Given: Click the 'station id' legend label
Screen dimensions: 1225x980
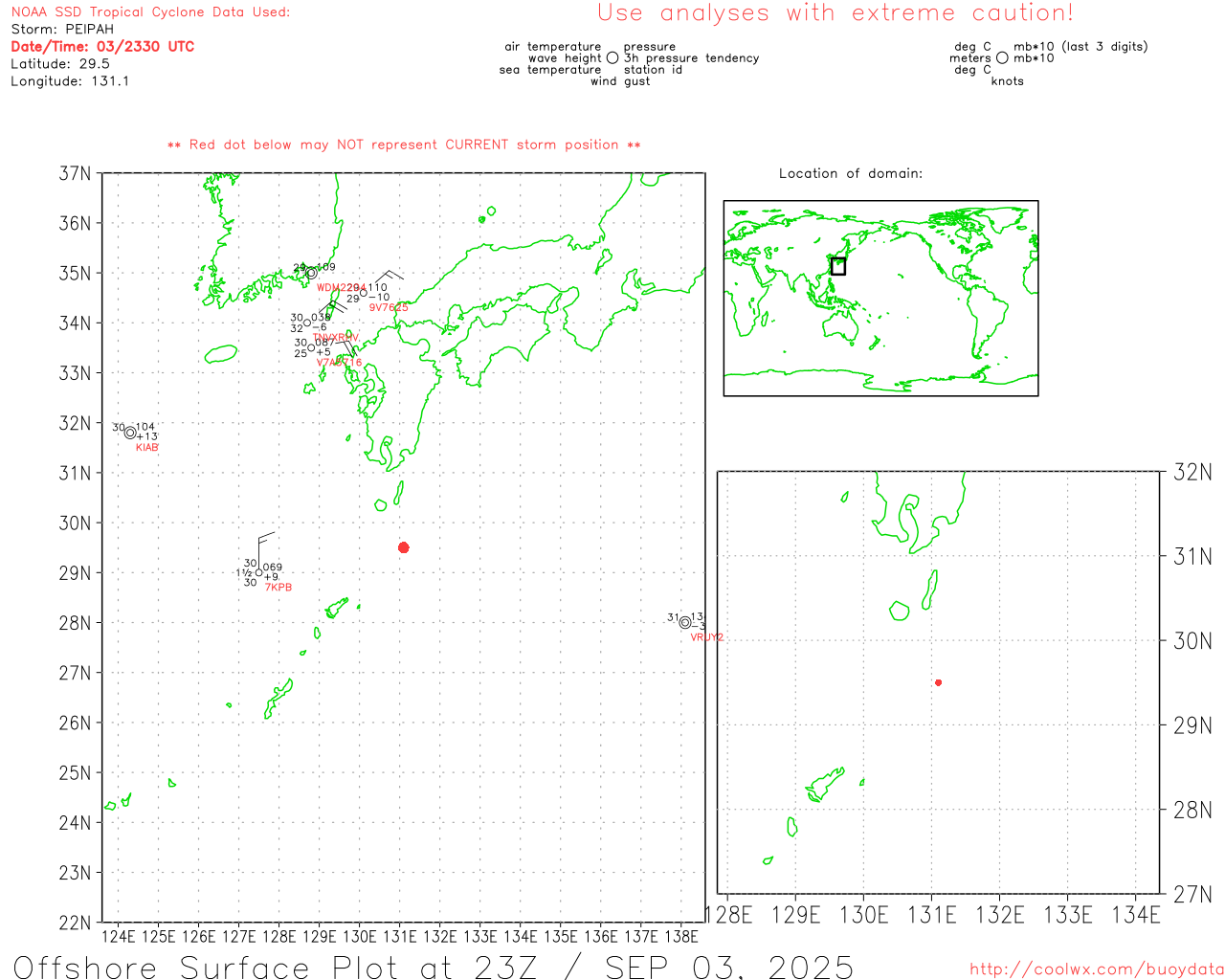Looking at the screenshot, I should tap(653, 70).
